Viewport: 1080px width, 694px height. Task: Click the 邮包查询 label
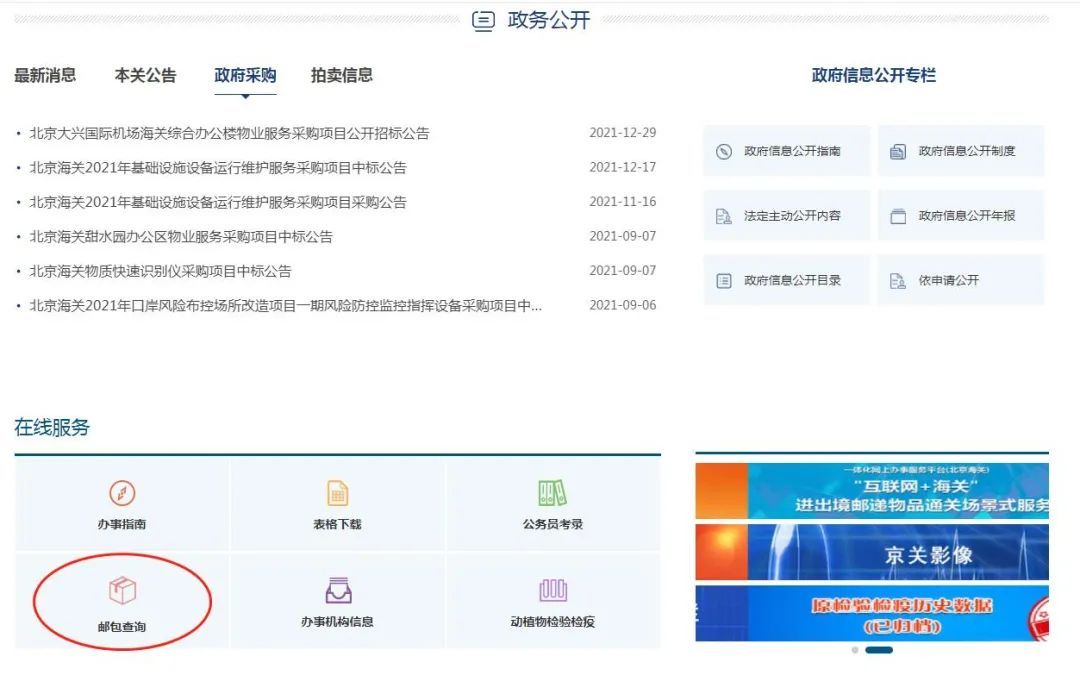(122, 627)
